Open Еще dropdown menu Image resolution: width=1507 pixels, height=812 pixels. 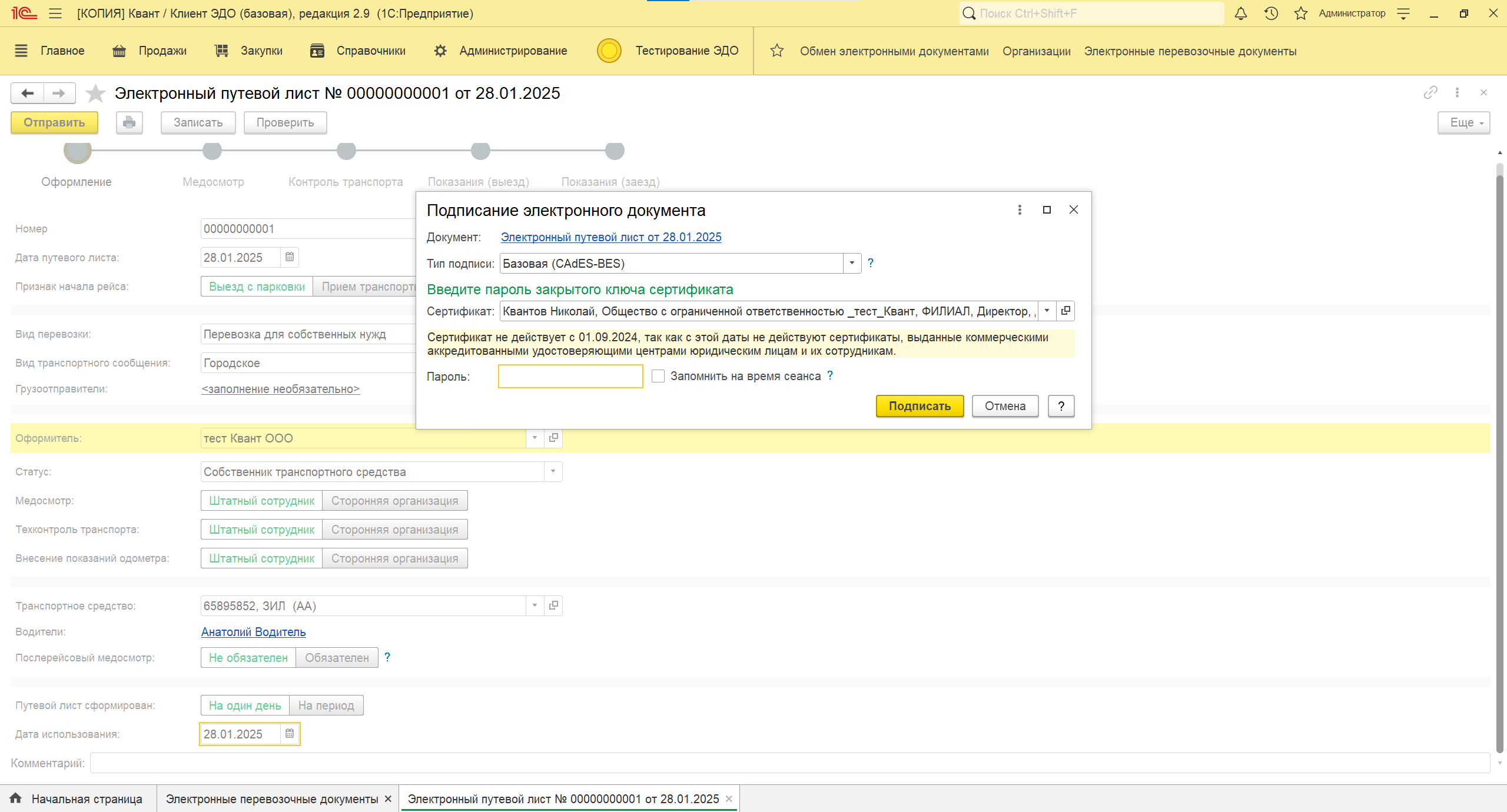(1464, 122)
